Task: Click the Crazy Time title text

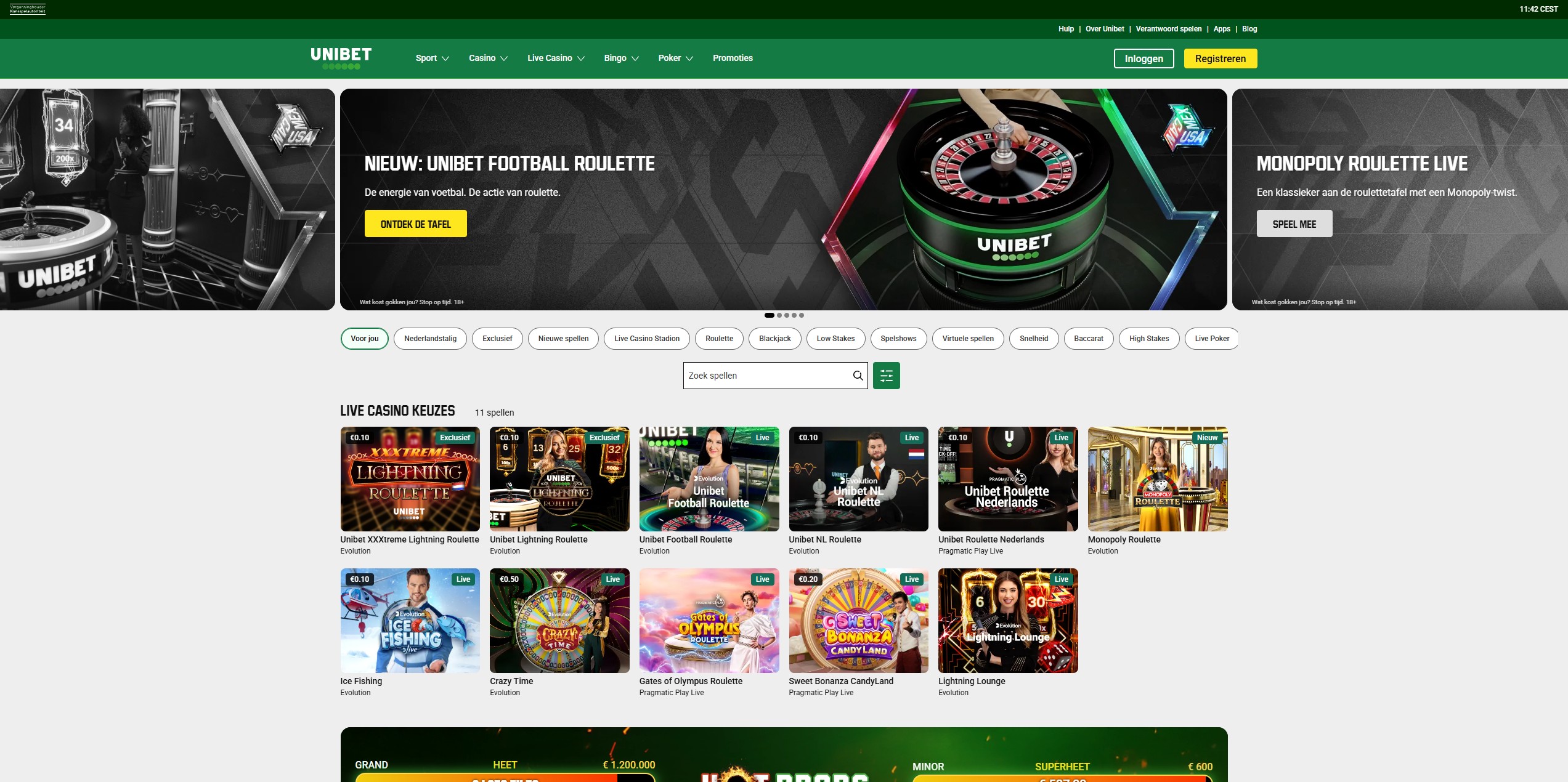Action: 511,681
